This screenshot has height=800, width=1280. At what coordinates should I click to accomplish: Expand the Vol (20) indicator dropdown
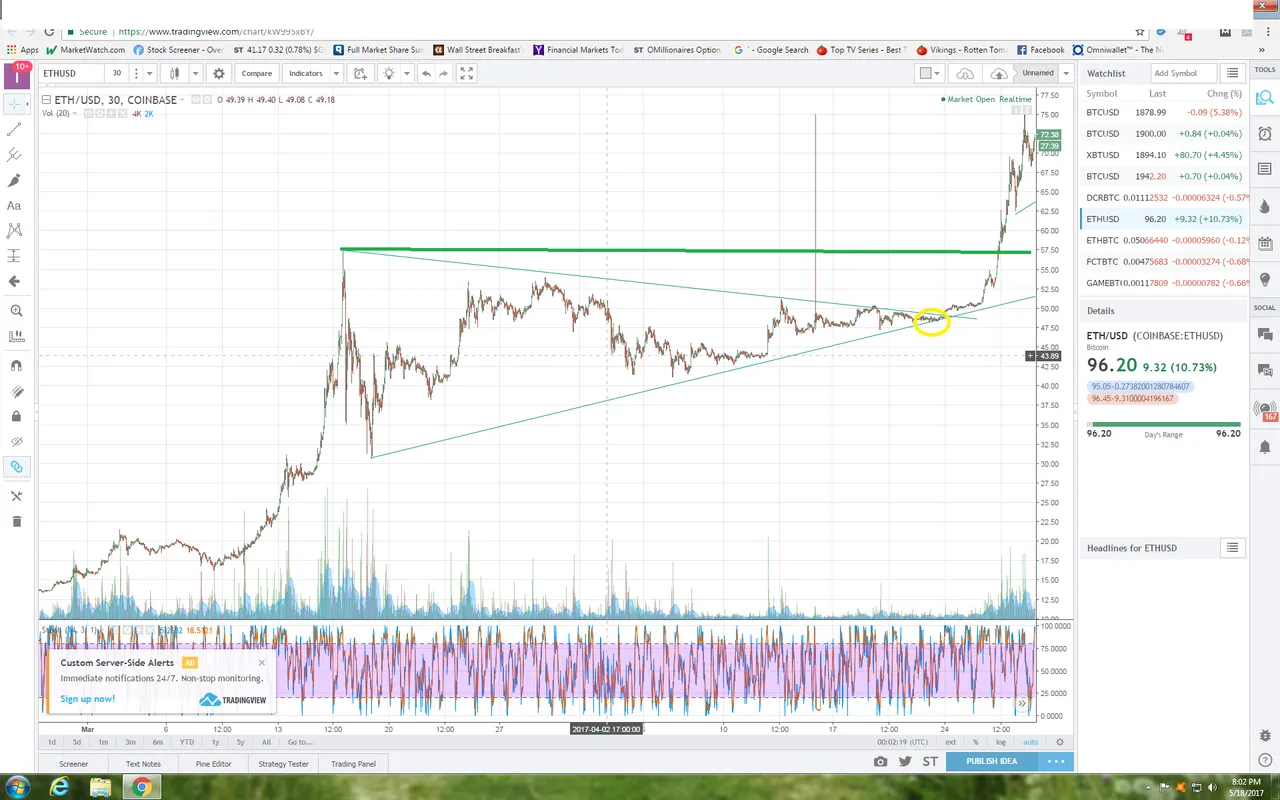74,113
